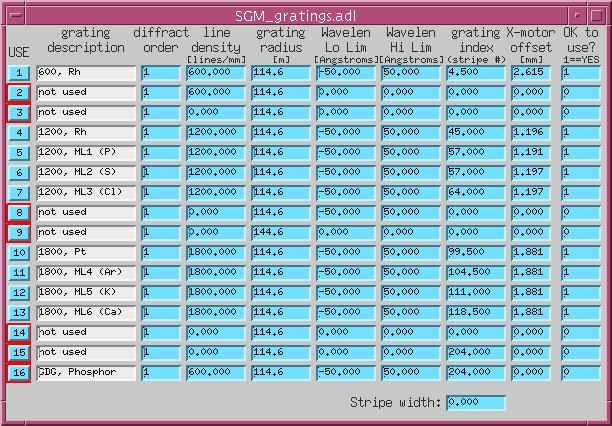Select USE button 1 for 600, Rh grating
Screen dimensions: 612x426
(19, 73)
